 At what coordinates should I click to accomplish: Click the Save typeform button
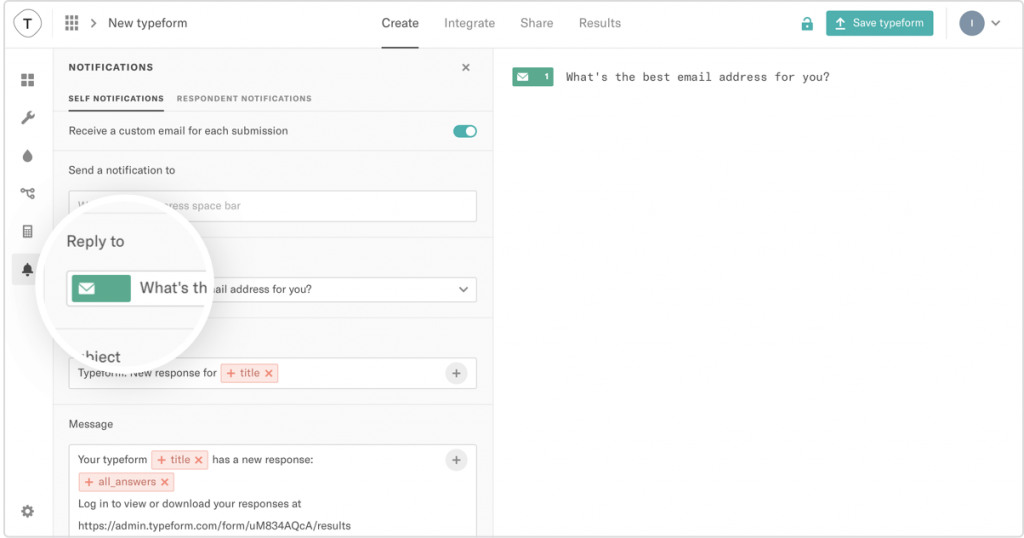click(x=879, y=23)
